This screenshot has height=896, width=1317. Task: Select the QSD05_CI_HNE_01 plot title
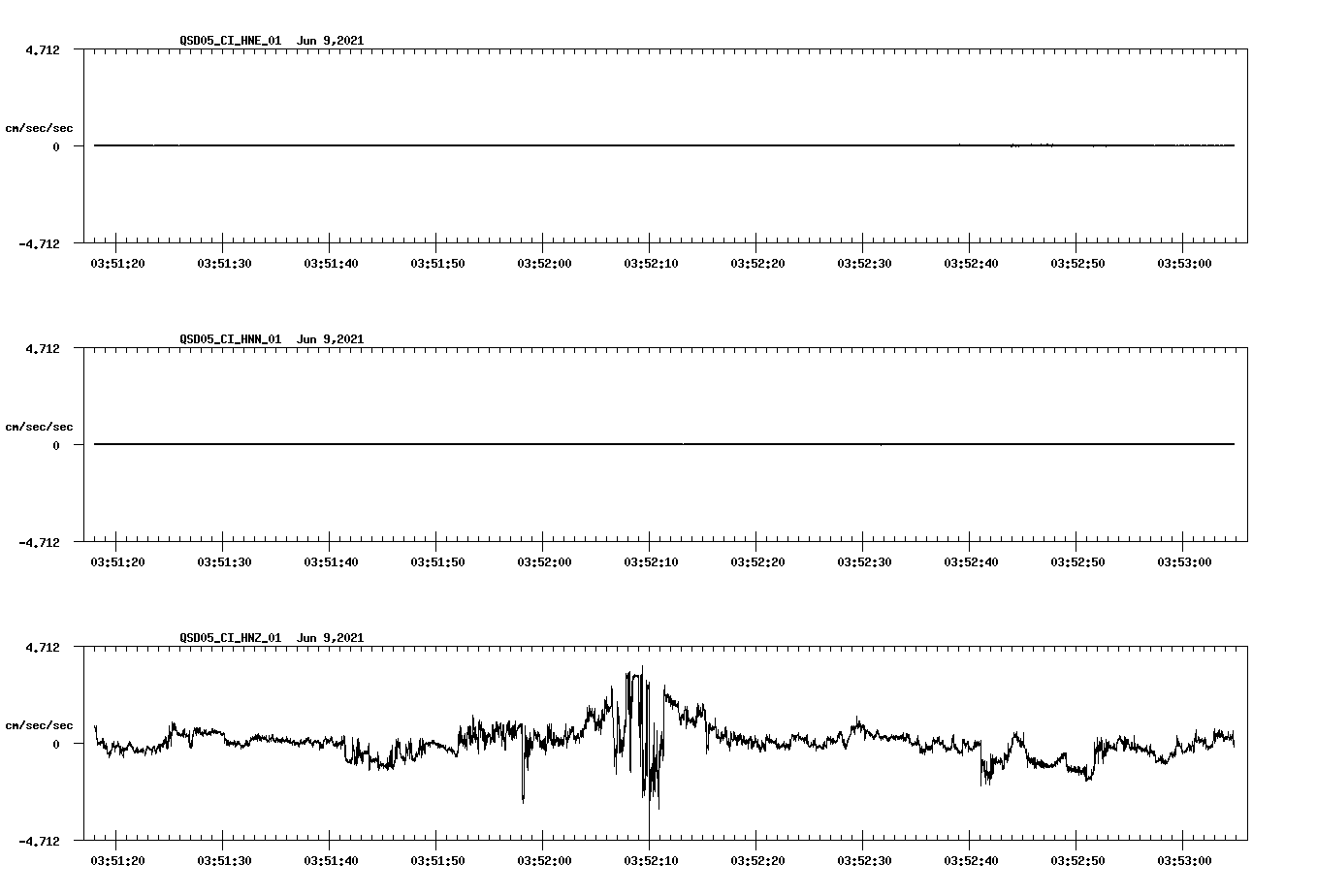point(272,41)
